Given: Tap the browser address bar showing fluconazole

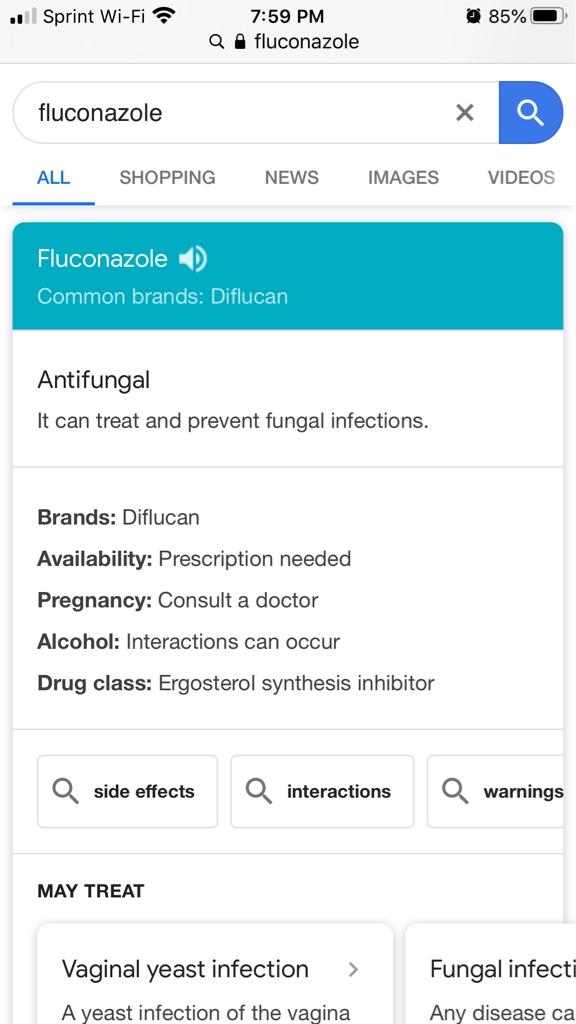Looking at the screenshot, I should (288, 42).
